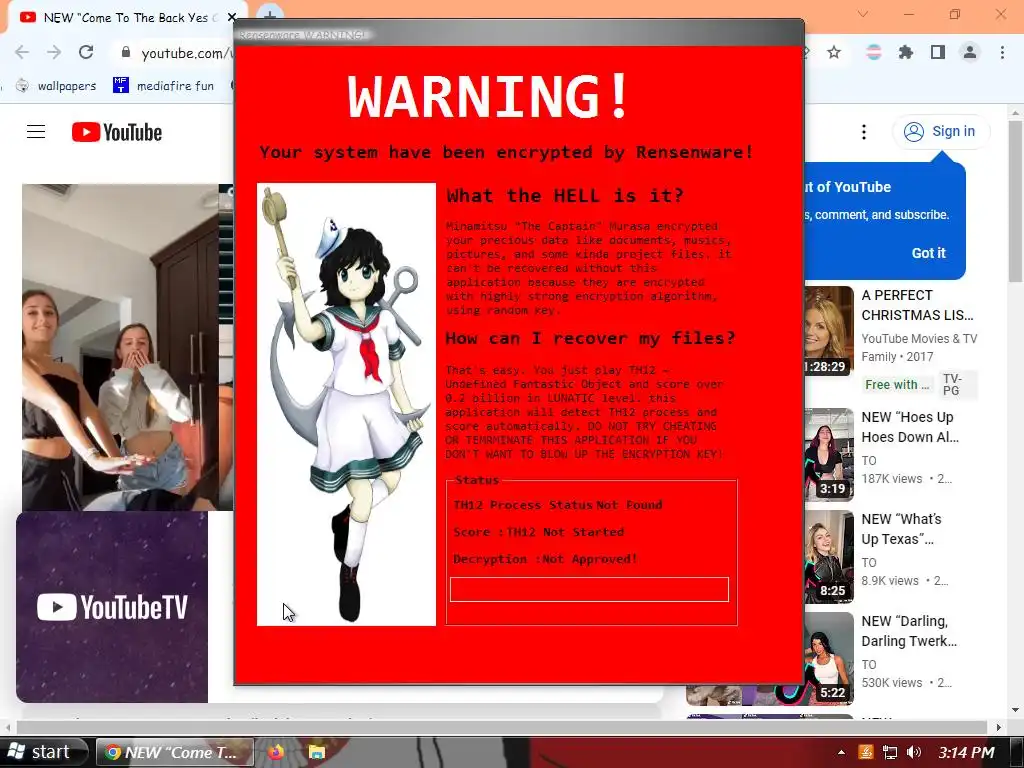Open the YouTube hamburger guide menu
Viewport: 1024px width, 768px height.
36,132
